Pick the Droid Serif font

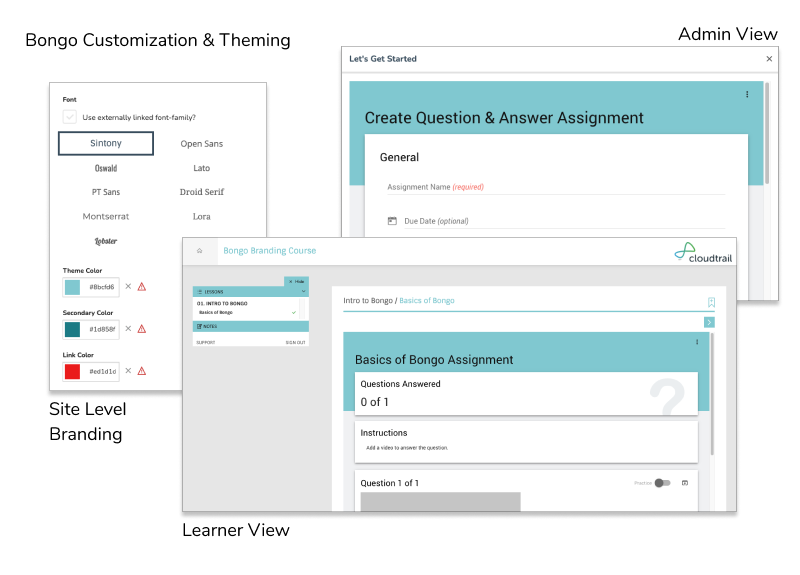click(202, 192)
